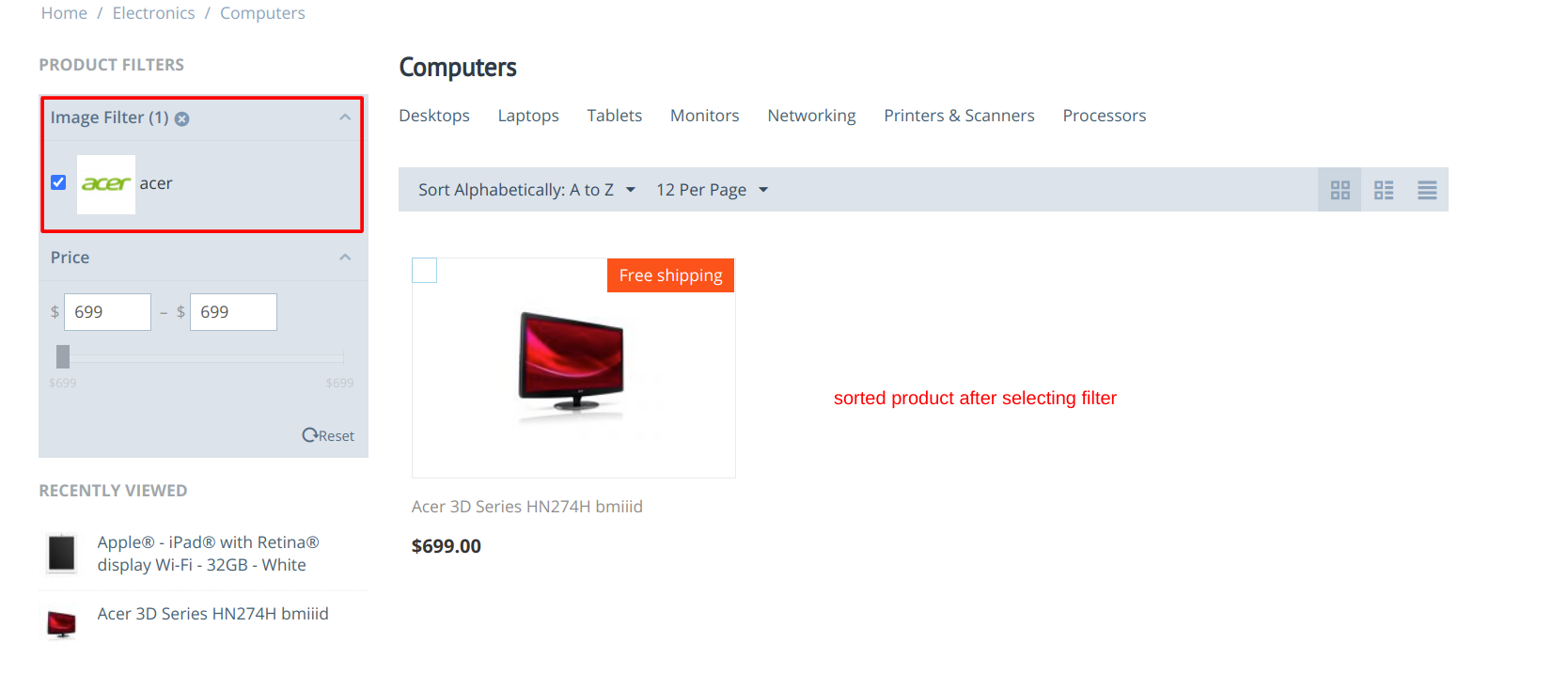Uncheck the acer filter checkbox
The image size is (1568, 690).
click(58, 182)
